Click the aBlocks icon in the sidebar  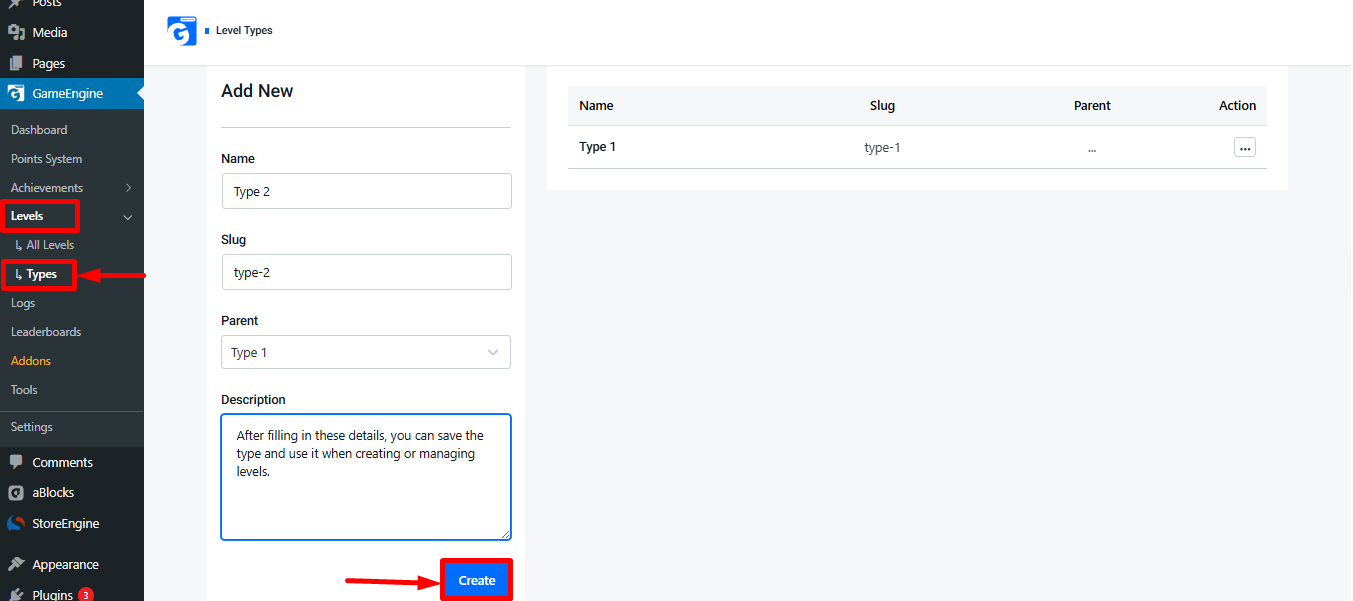16,493
